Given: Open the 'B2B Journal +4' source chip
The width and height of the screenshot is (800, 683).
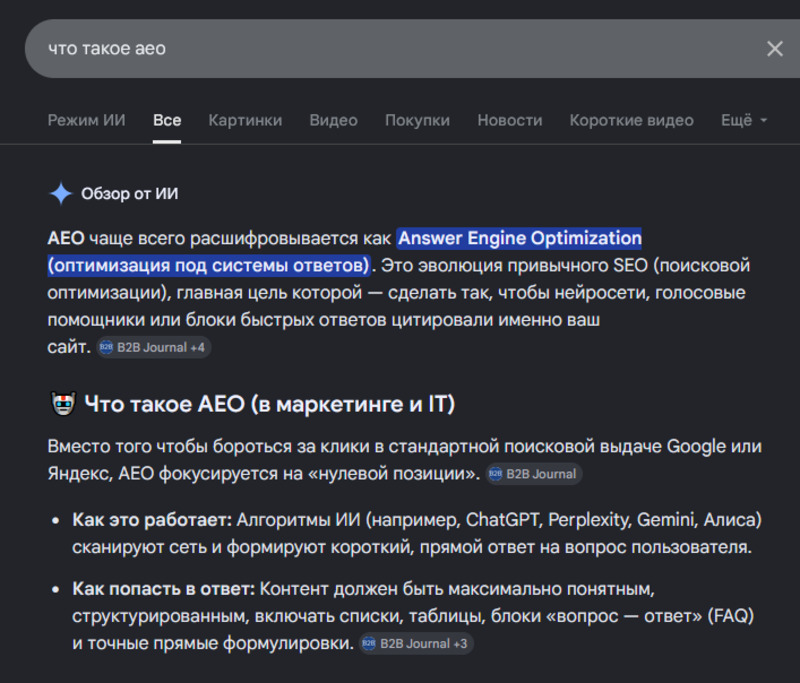Looking at the screenshot, I should tap(154, 347).
